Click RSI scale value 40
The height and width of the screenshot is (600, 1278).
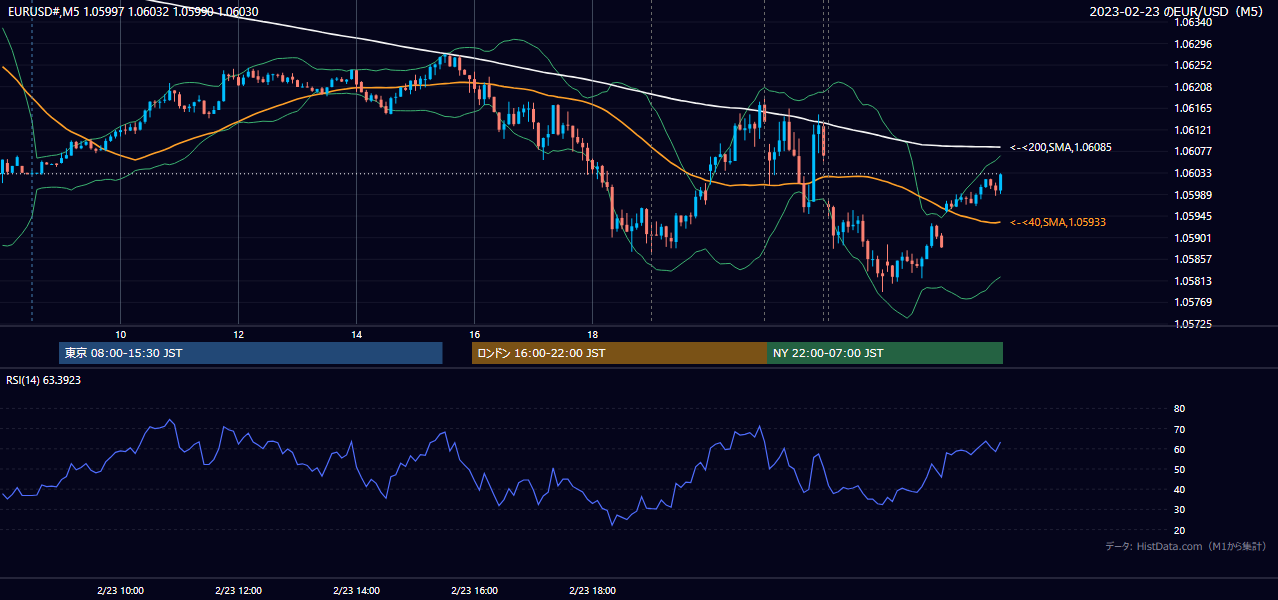1179,489
